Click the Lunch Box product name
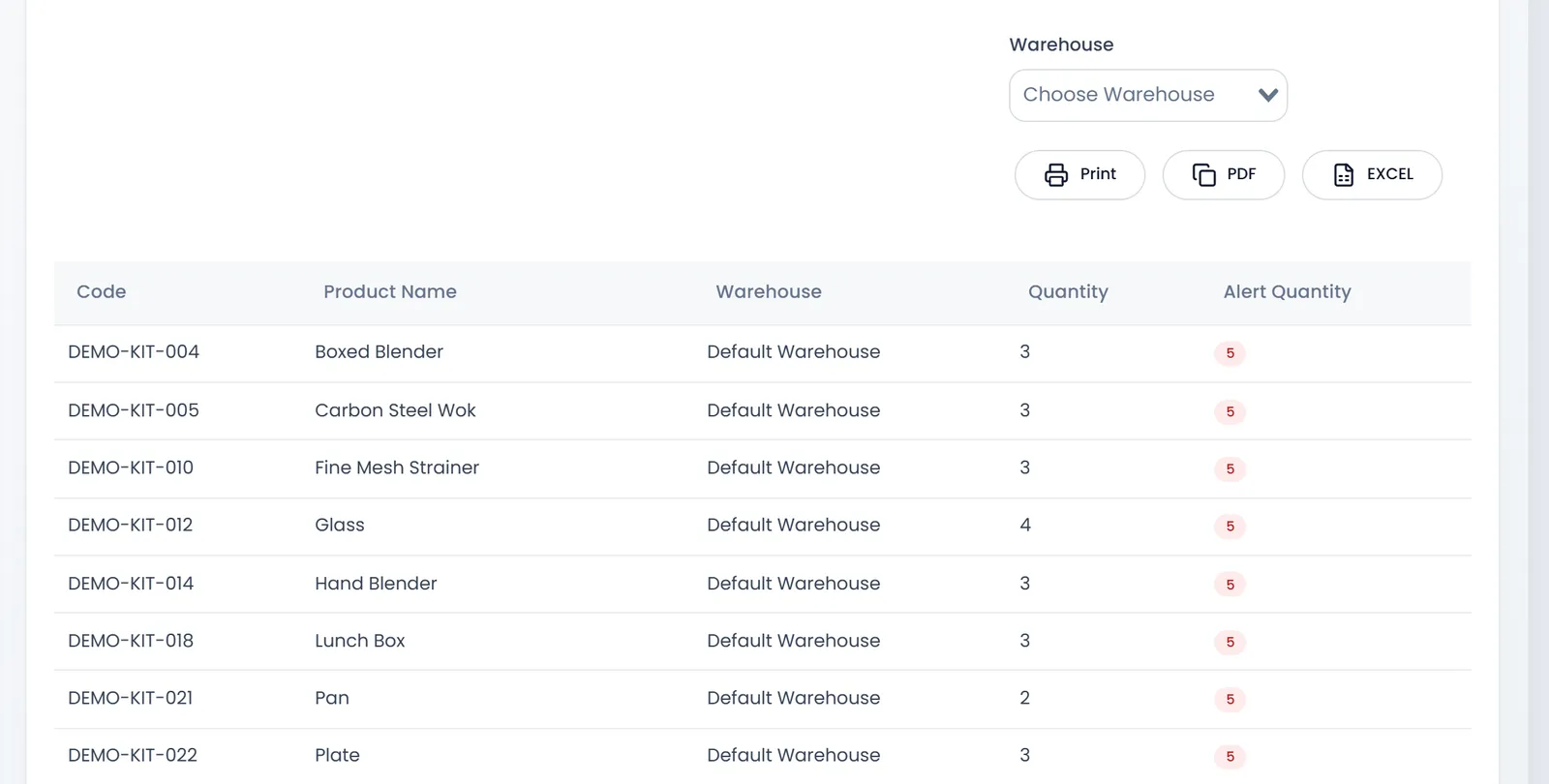 point(360,641)
